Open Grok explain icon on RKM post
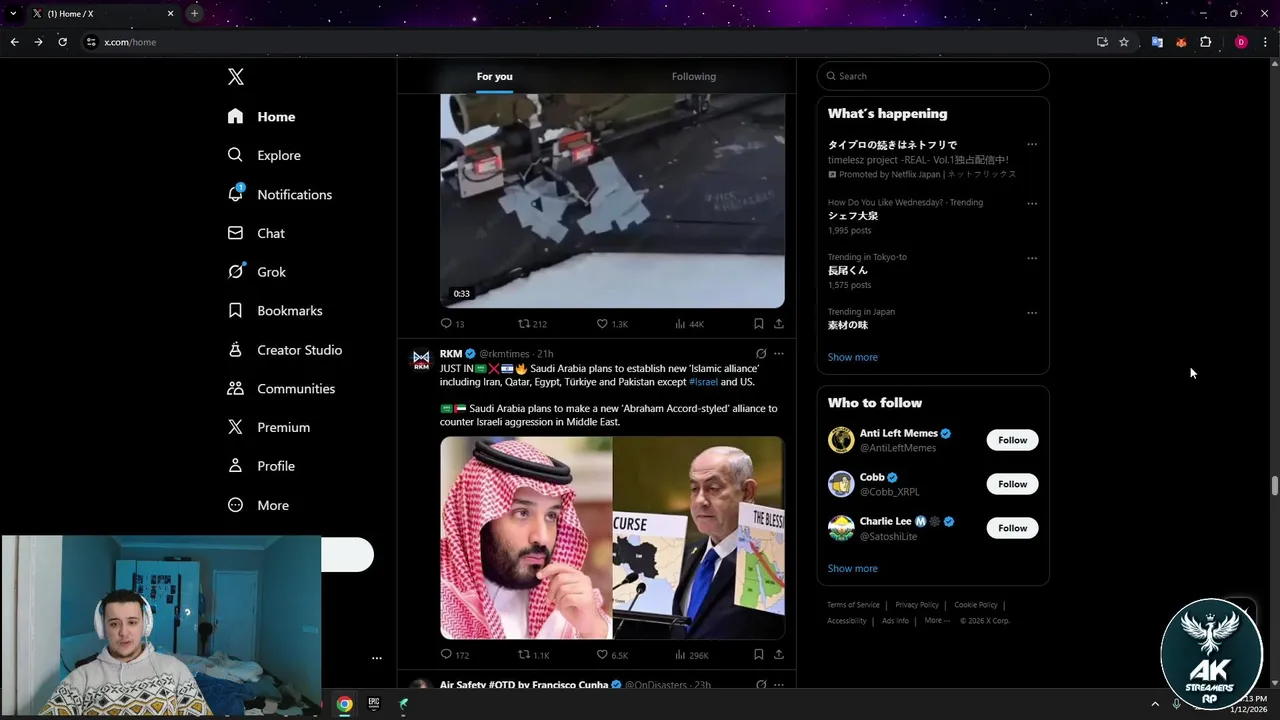1280x720 pixels. coord(761,354)
